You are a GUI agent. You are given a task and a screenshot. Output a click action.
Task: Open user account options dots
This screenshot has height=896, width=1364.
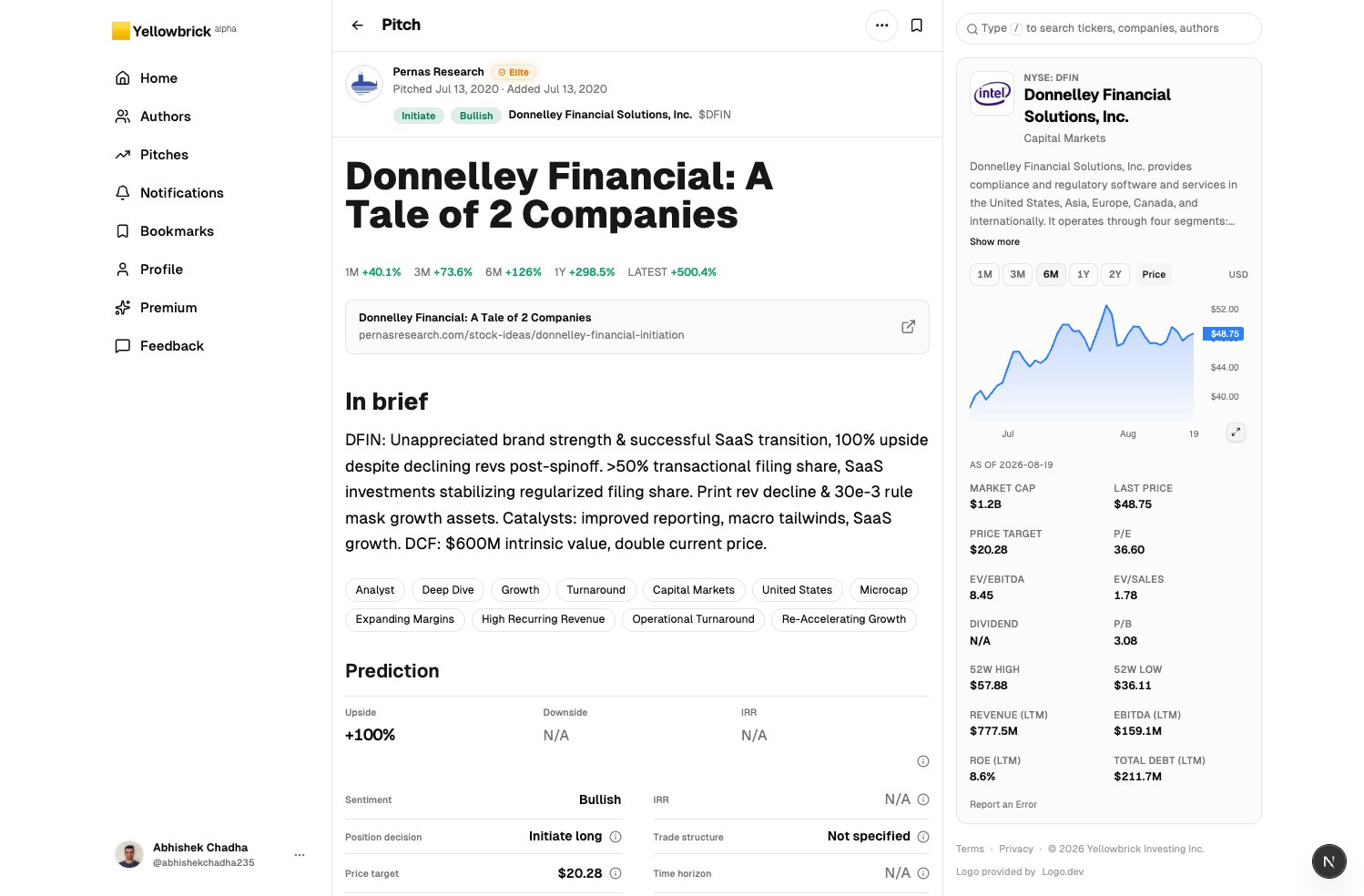(x=300, y=855)
